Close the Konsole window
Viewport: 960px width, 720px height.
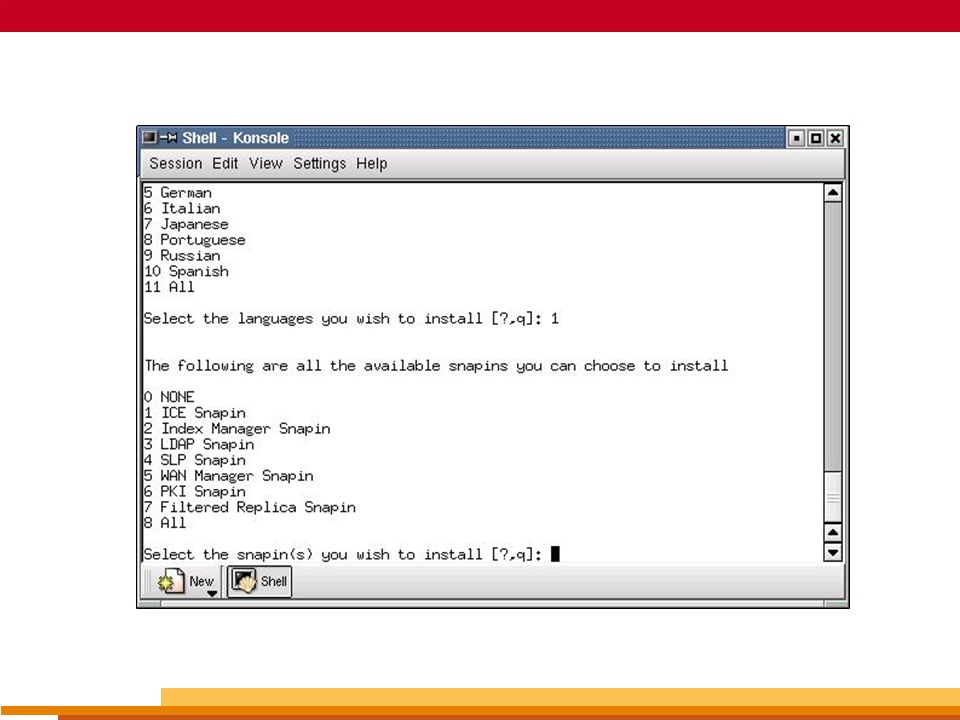pos(834,138)
